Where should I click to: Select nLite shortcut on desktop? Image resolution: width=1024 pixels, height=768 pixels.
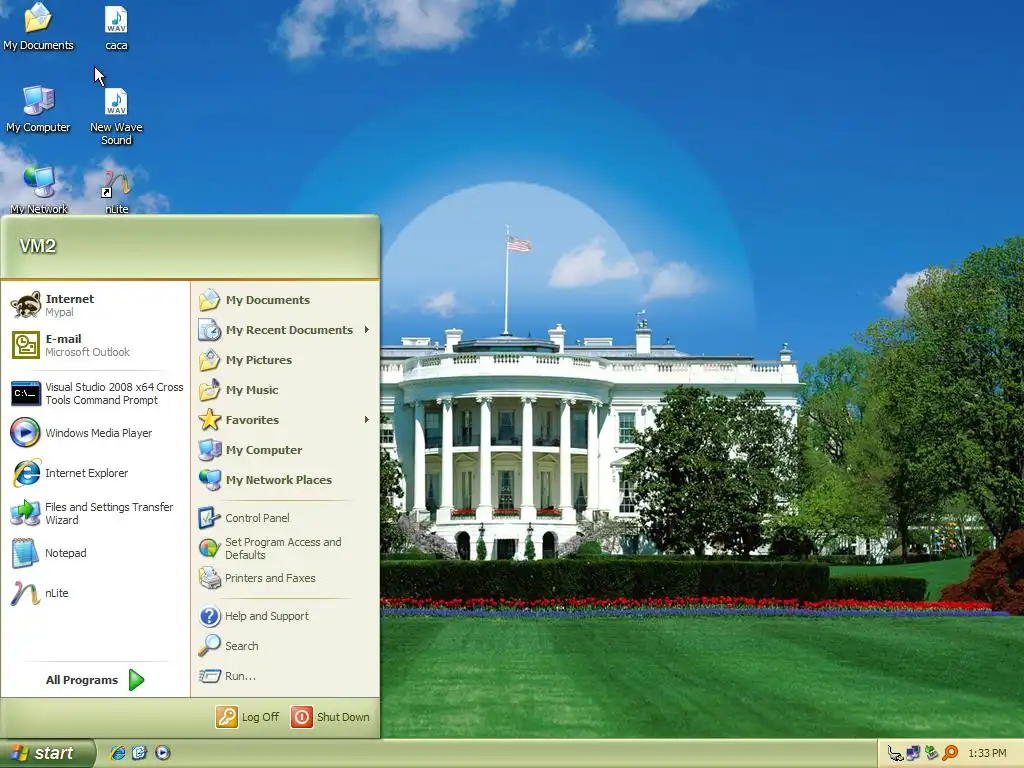pyautogui.click(x=116, y=191)
